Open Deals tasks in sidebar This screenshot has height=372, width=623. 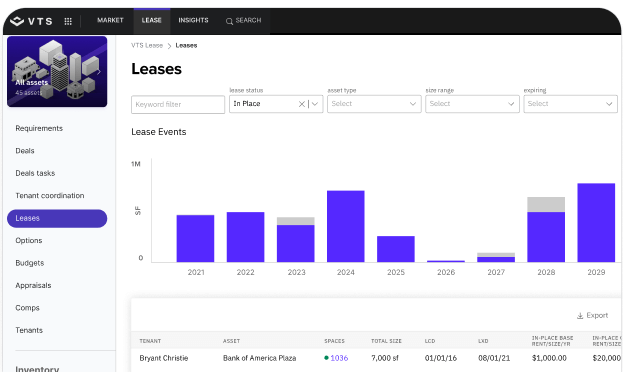tap(35, 173)
